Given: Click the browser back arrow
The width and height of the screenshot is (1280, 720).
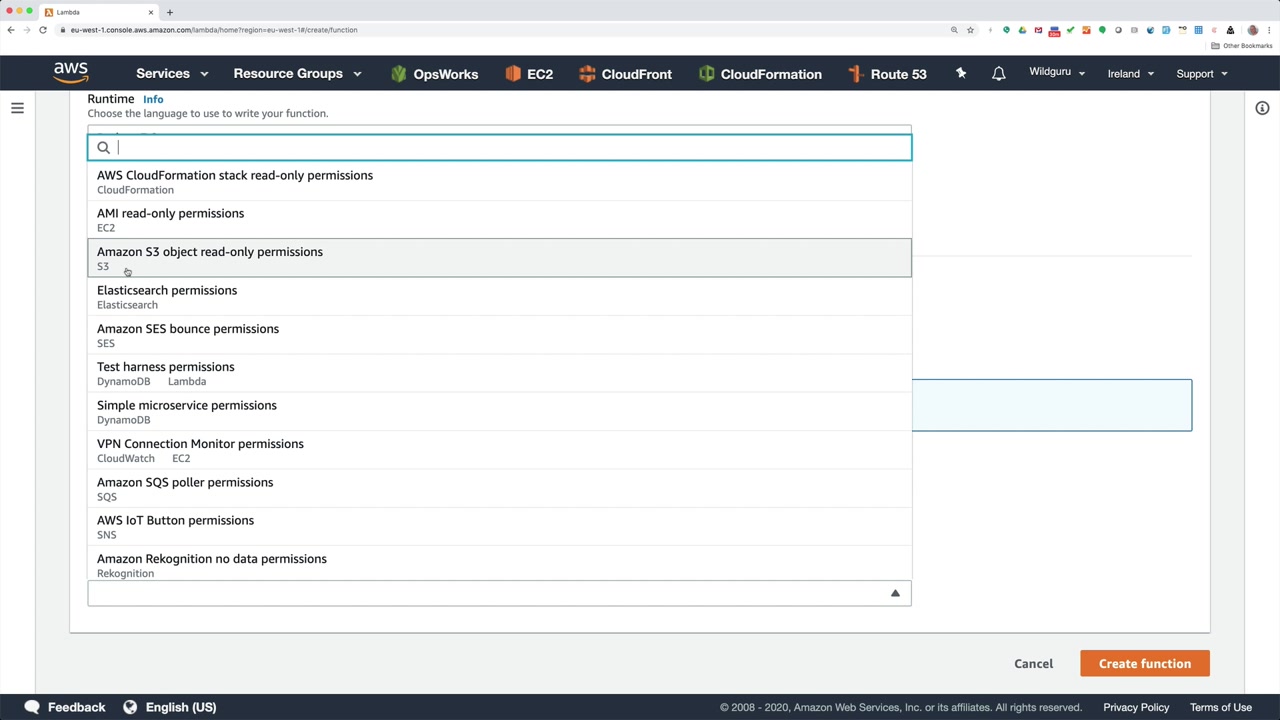Looking at the screenshot, I should 11,30.
